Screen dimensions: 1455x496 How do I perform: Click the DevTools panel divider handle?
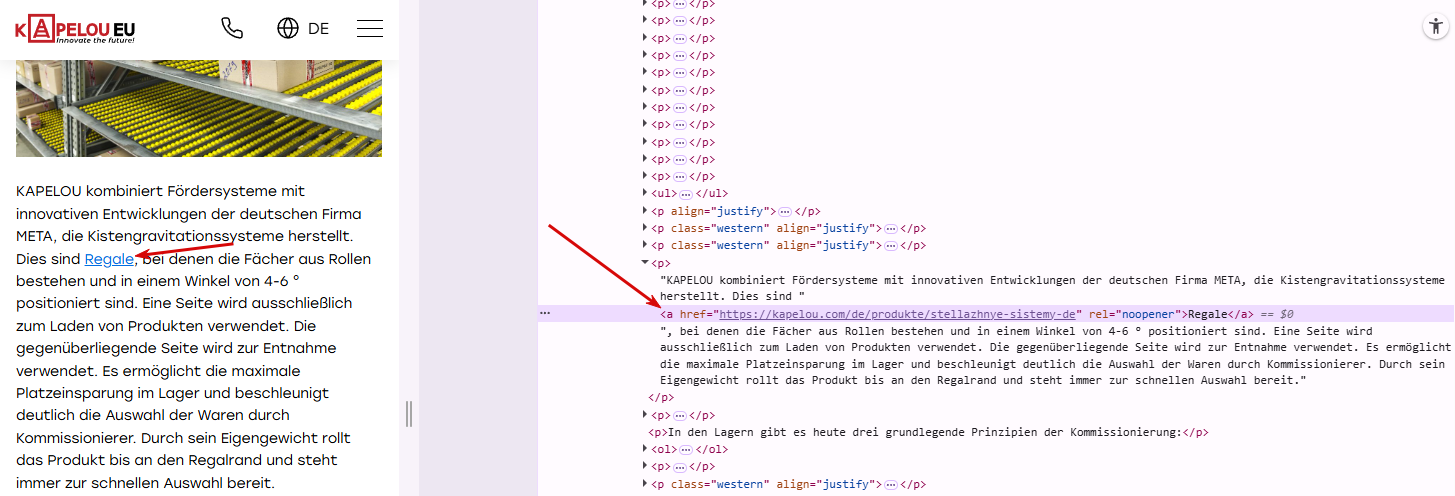[408, 413]
